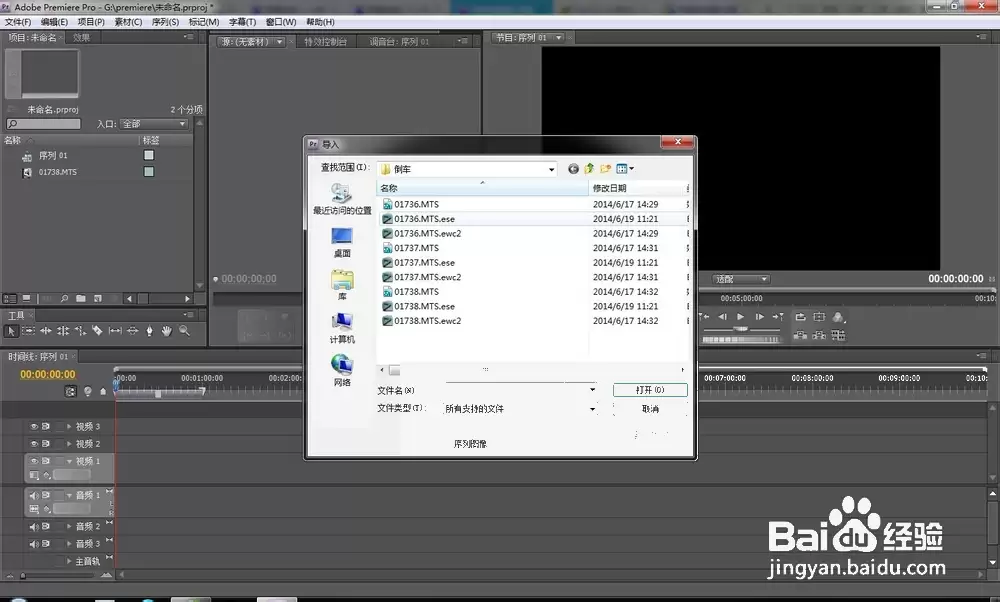Click the 文件名 input field

(520, 390)
